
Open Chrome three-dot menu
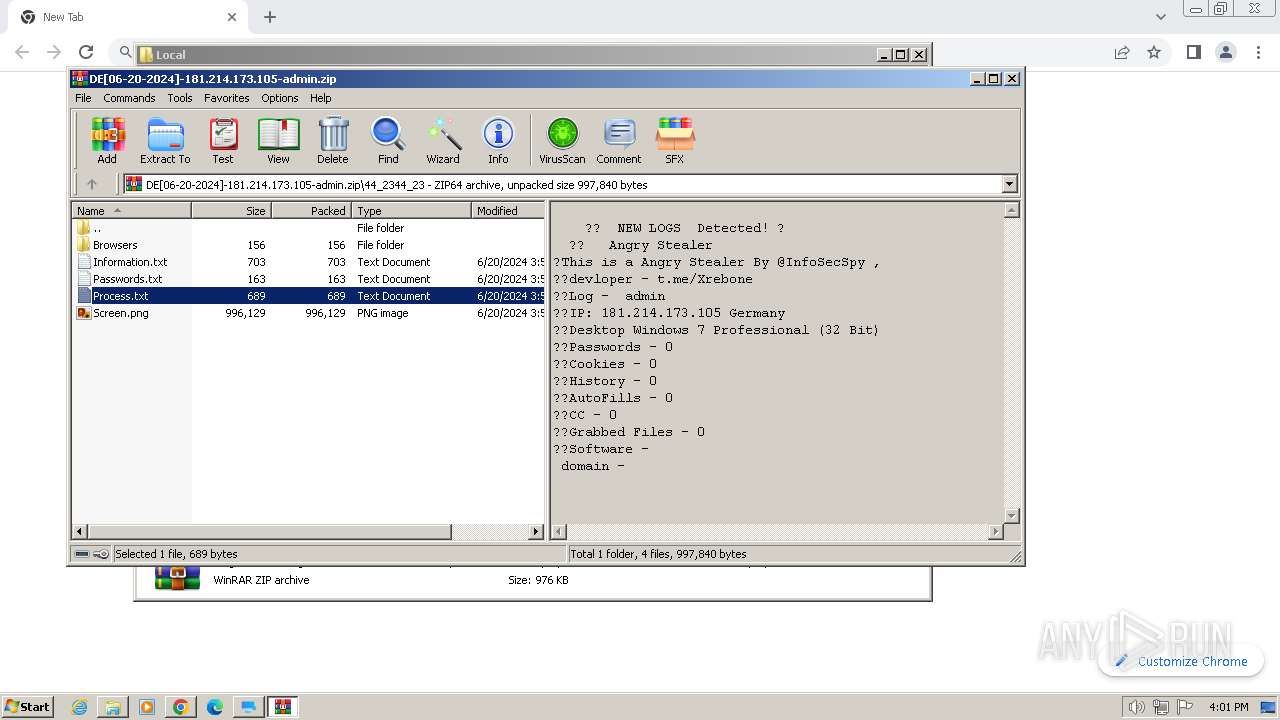click(x=1258, y=52)
